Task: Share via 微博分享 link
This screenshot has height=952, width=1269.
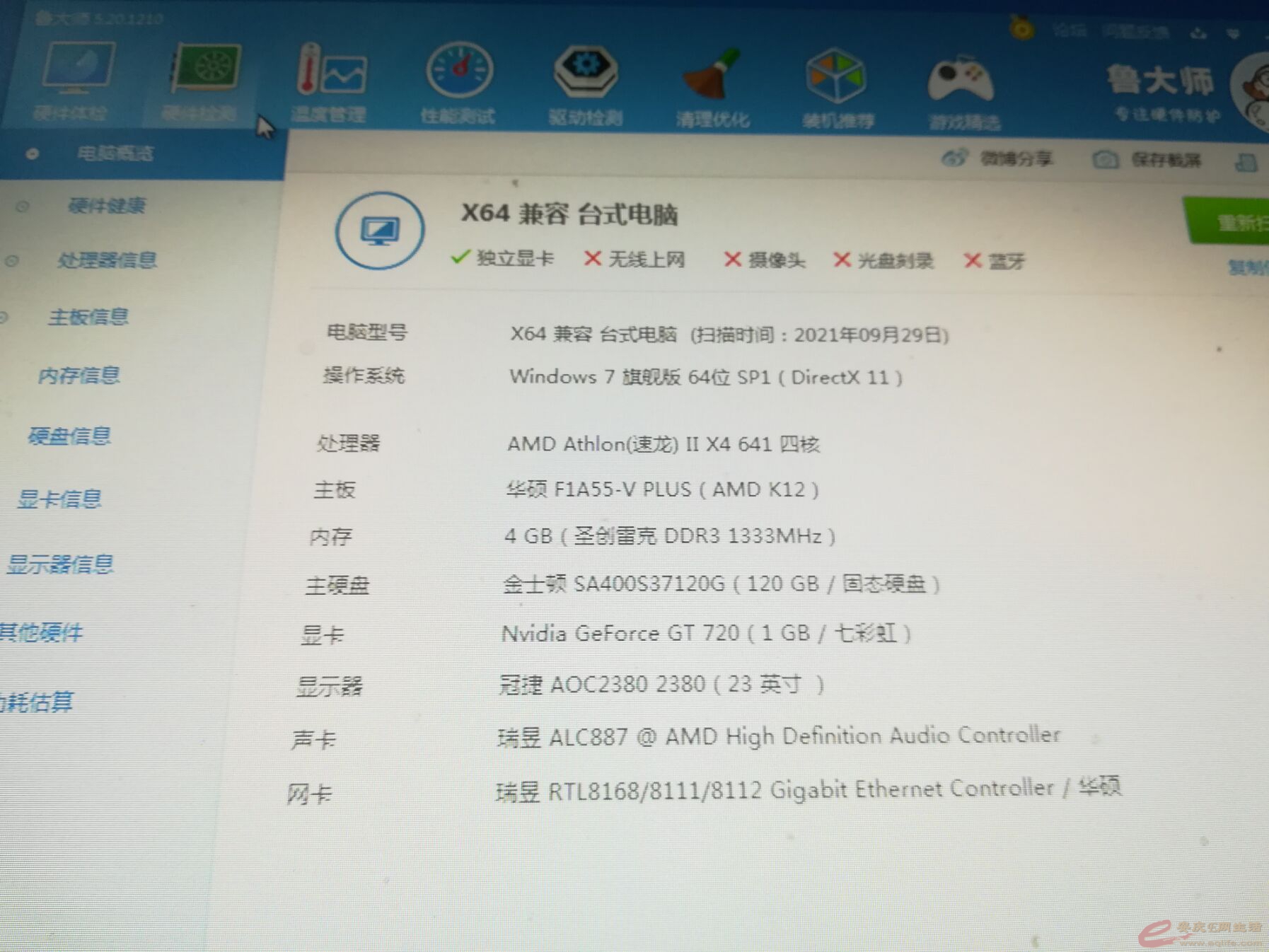Action: (1015, 158)
